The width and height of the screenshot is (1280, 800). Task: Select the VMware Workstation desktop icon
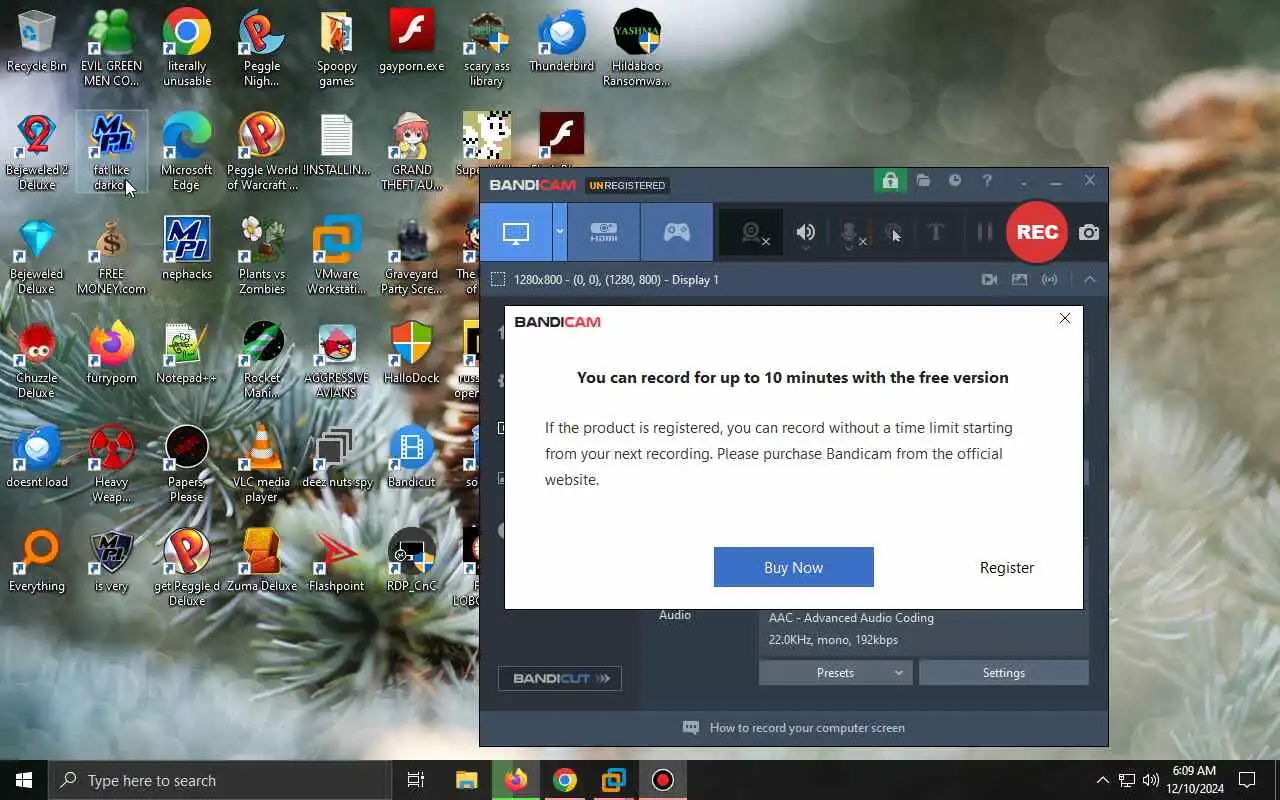pos(337,256)
